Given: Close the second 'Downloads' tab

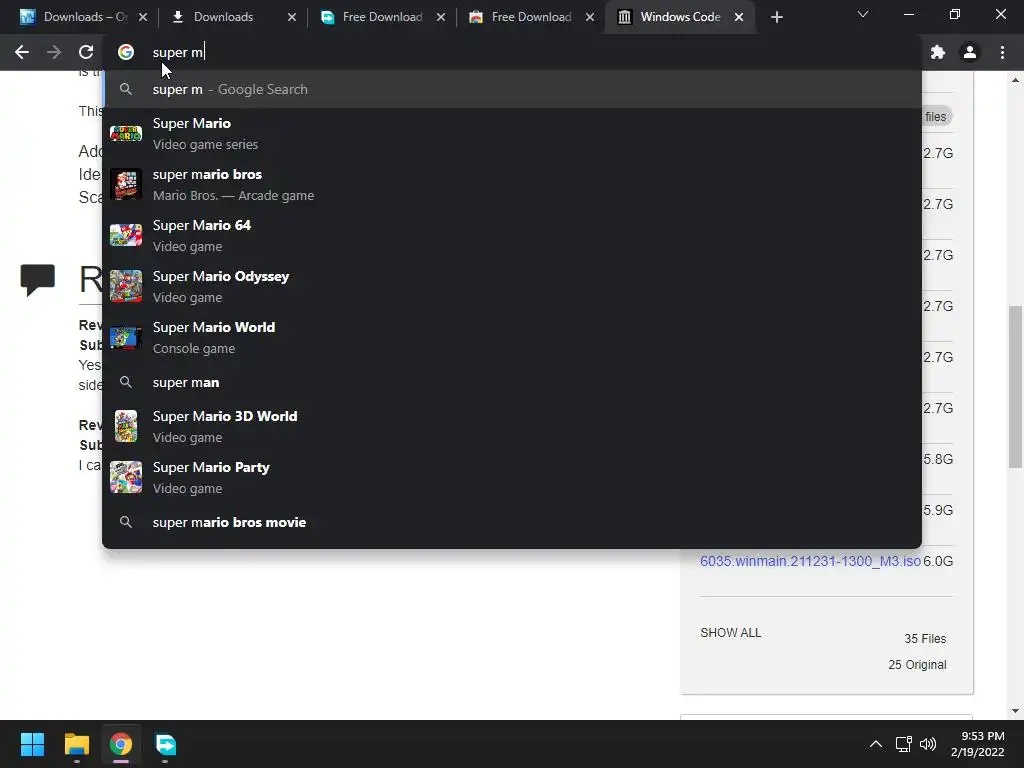Looking at the screenshot, I should coord(292,17).
